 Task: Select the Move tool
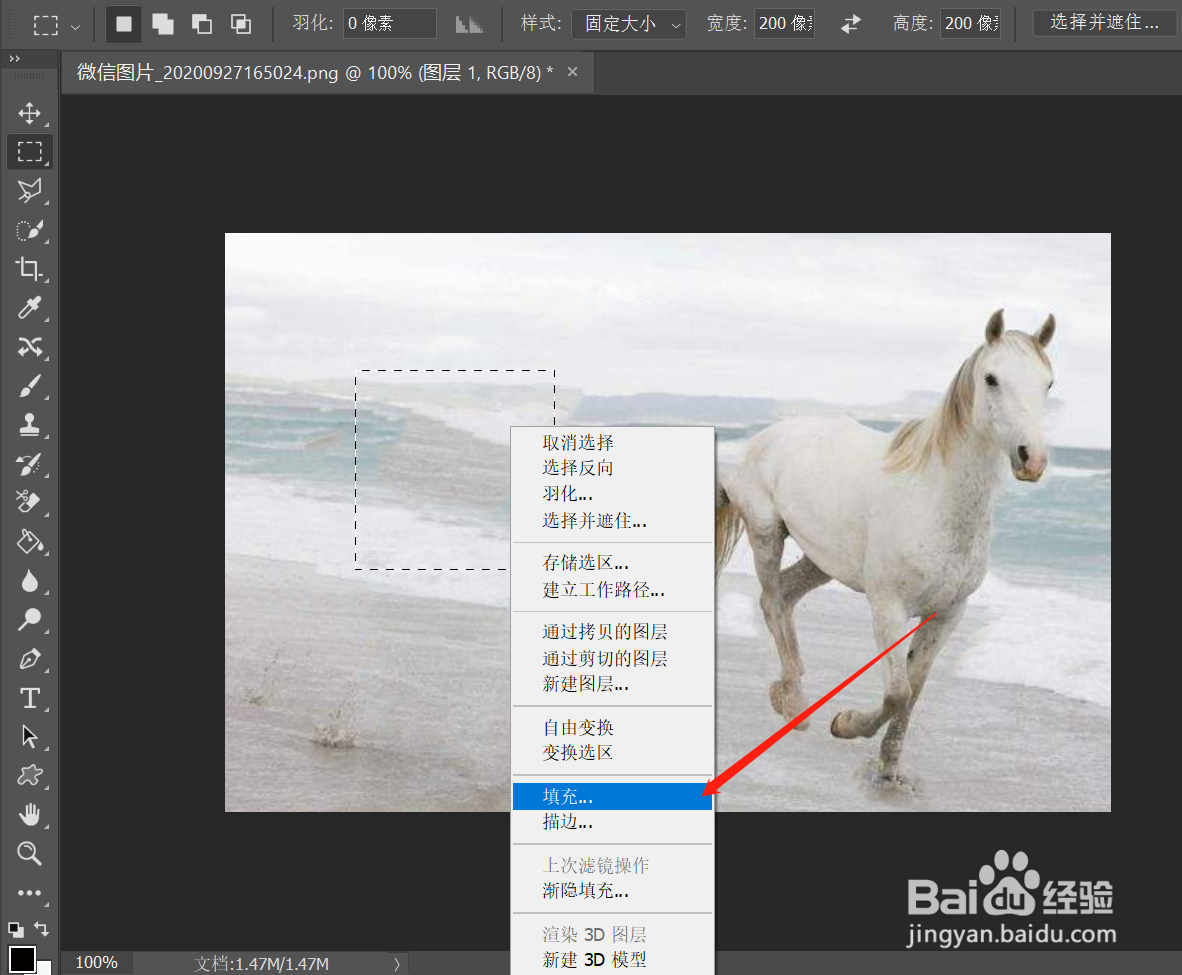pos(30,112)
